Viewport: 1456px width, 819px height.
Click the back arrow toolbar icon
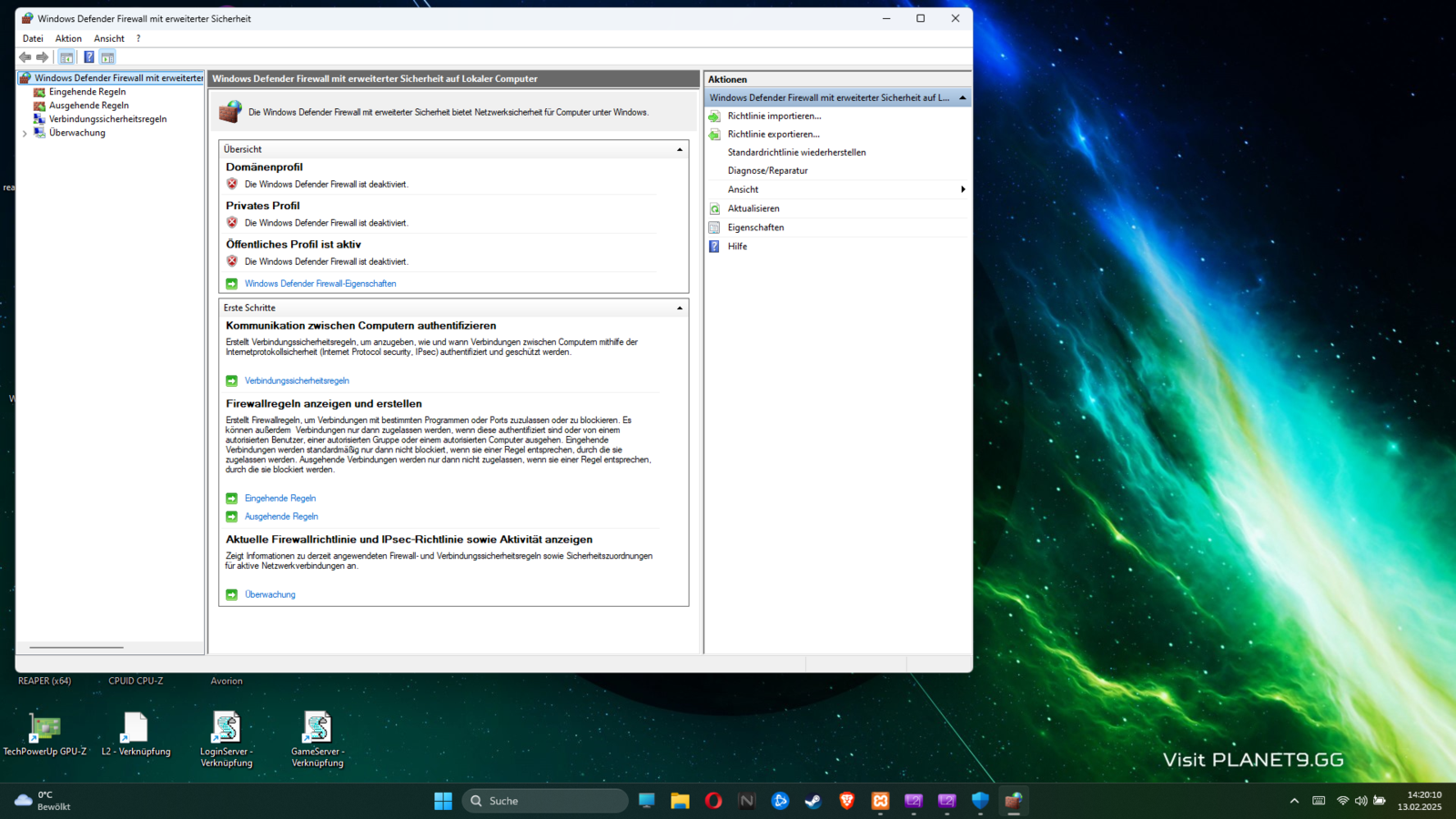coord(25,57)
